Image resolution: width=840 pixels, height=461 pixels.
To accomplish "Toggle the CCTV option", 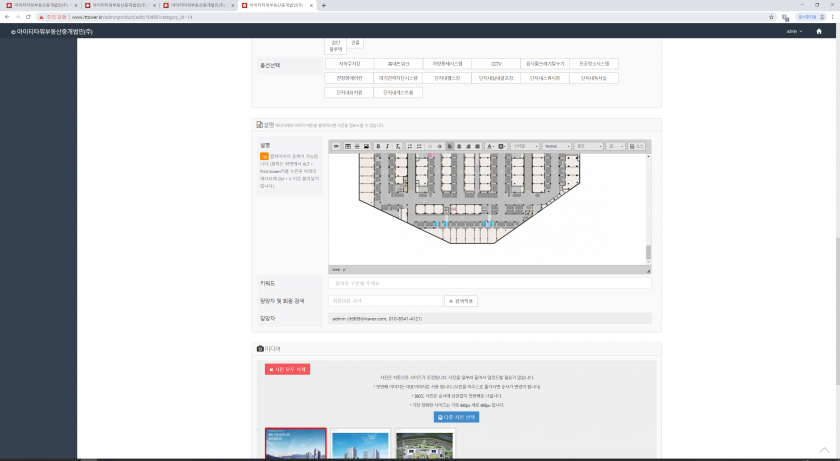I will tap(496, 63).
